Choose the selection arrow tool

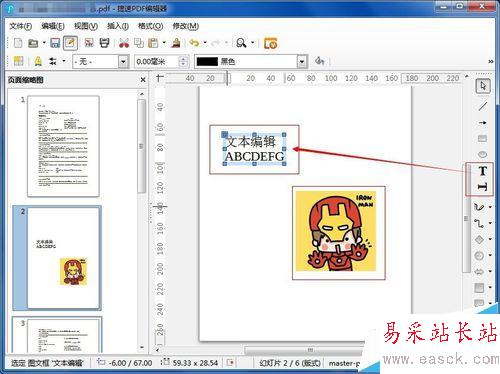(x=483, y=86)
